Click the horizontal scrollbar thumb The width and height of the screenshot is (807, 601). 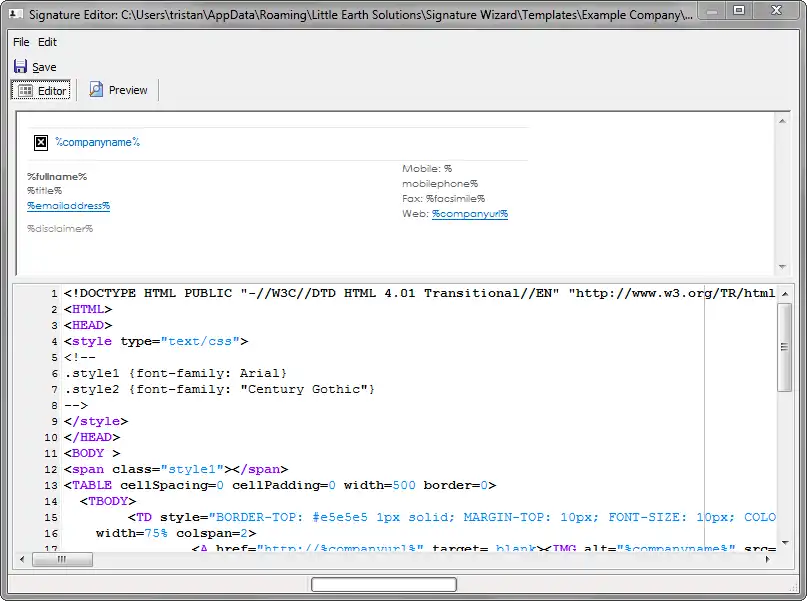coord(62,559)
